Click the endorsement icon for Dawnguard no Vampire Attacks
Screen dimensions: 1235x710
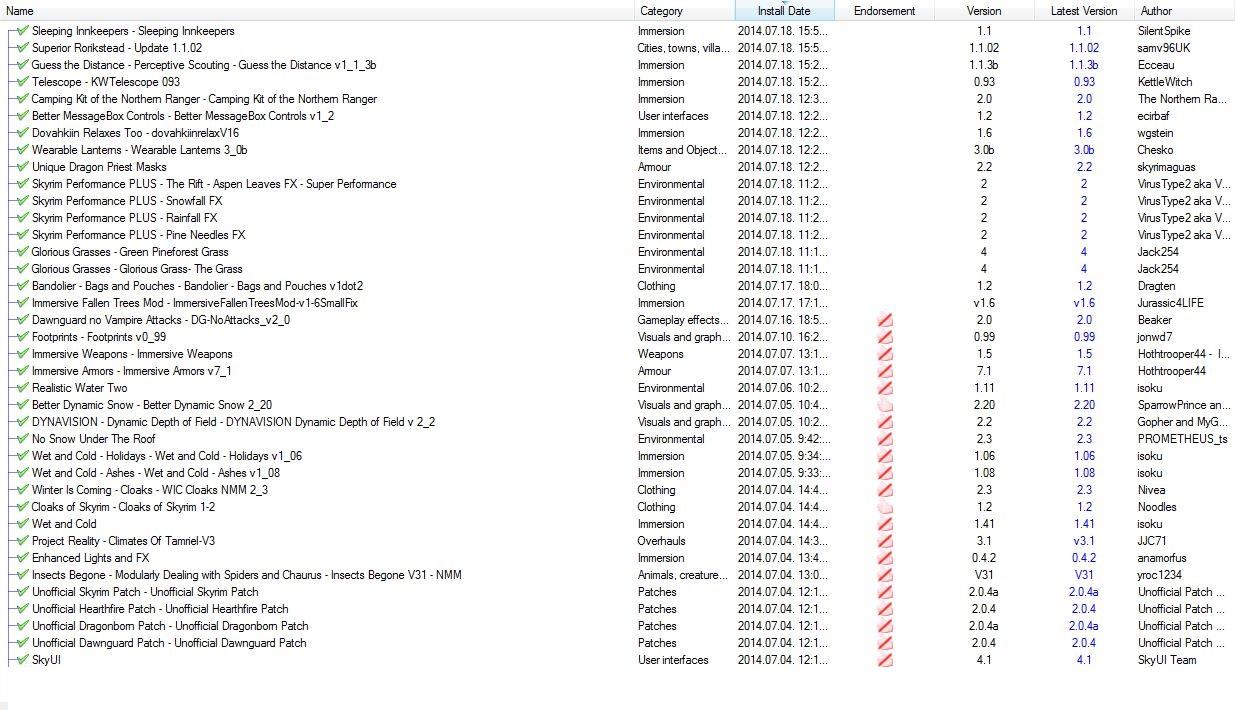[884, 320]
